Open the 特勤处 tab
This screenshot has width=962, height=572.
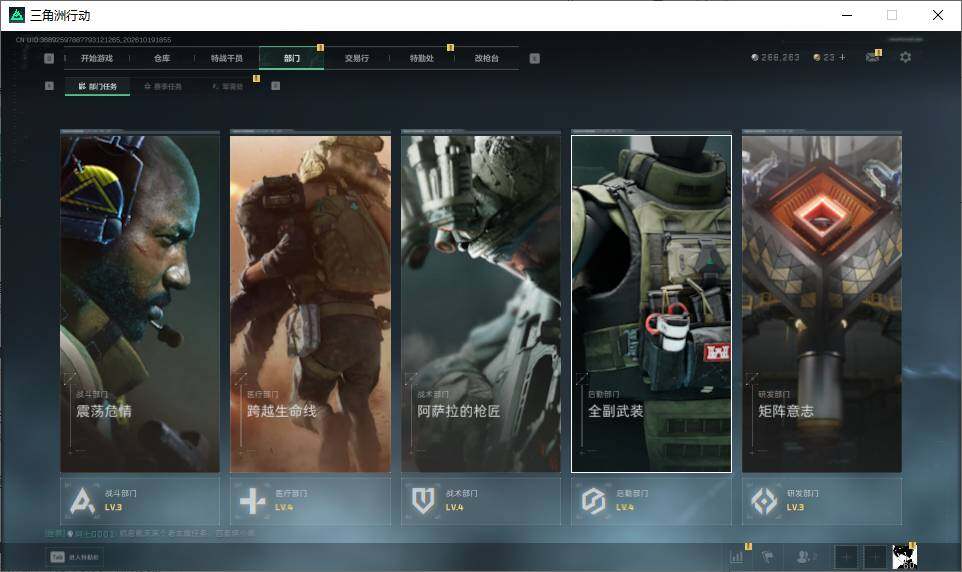pyautogui.click(x=421, y=58)
